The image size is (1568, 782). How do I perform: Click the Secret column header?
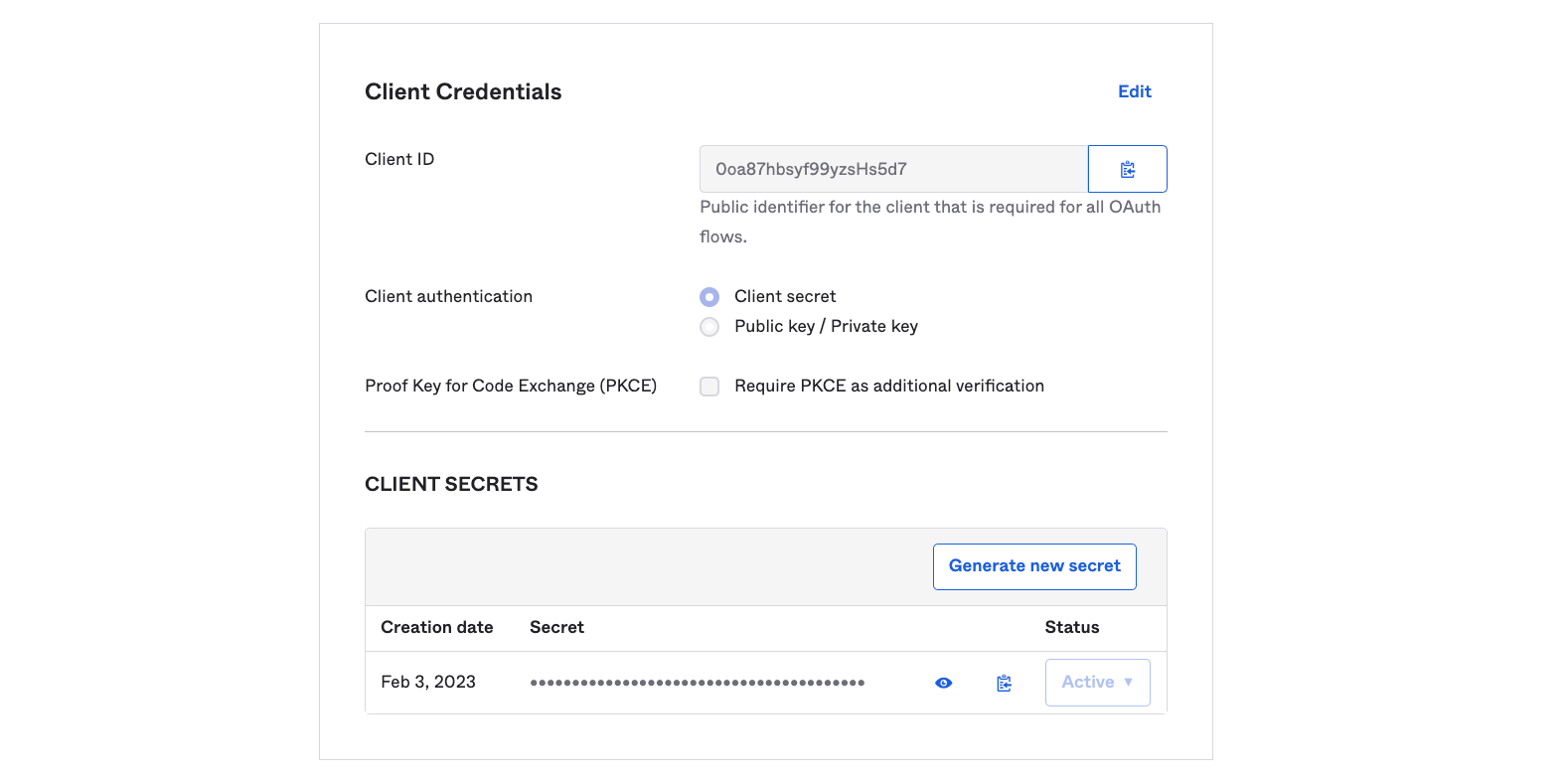click(556, 627)
